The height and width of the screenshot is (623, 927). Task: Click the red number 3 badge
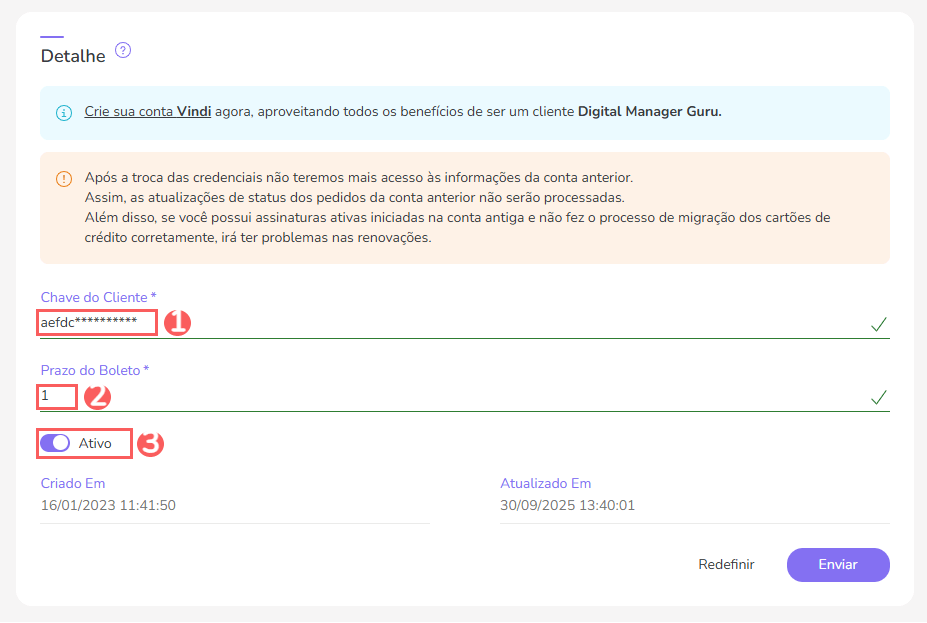click(x=150, y=444)
